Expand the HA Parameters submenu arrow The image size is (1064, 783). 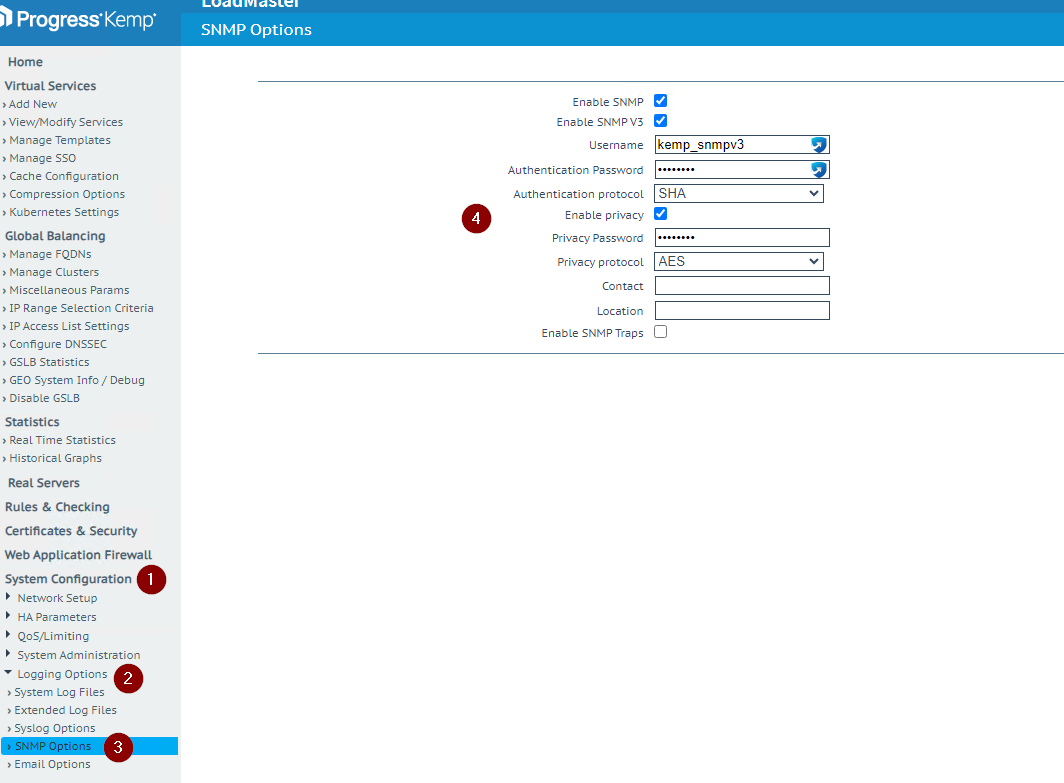[7, 615]
